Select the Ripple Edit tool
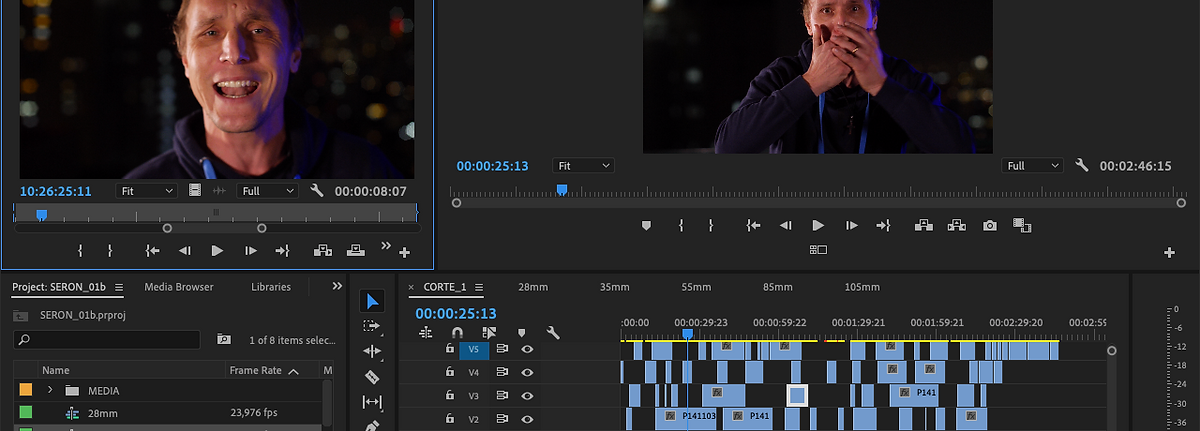This screenshot has height=431, width=1200. tap(372, 351)
